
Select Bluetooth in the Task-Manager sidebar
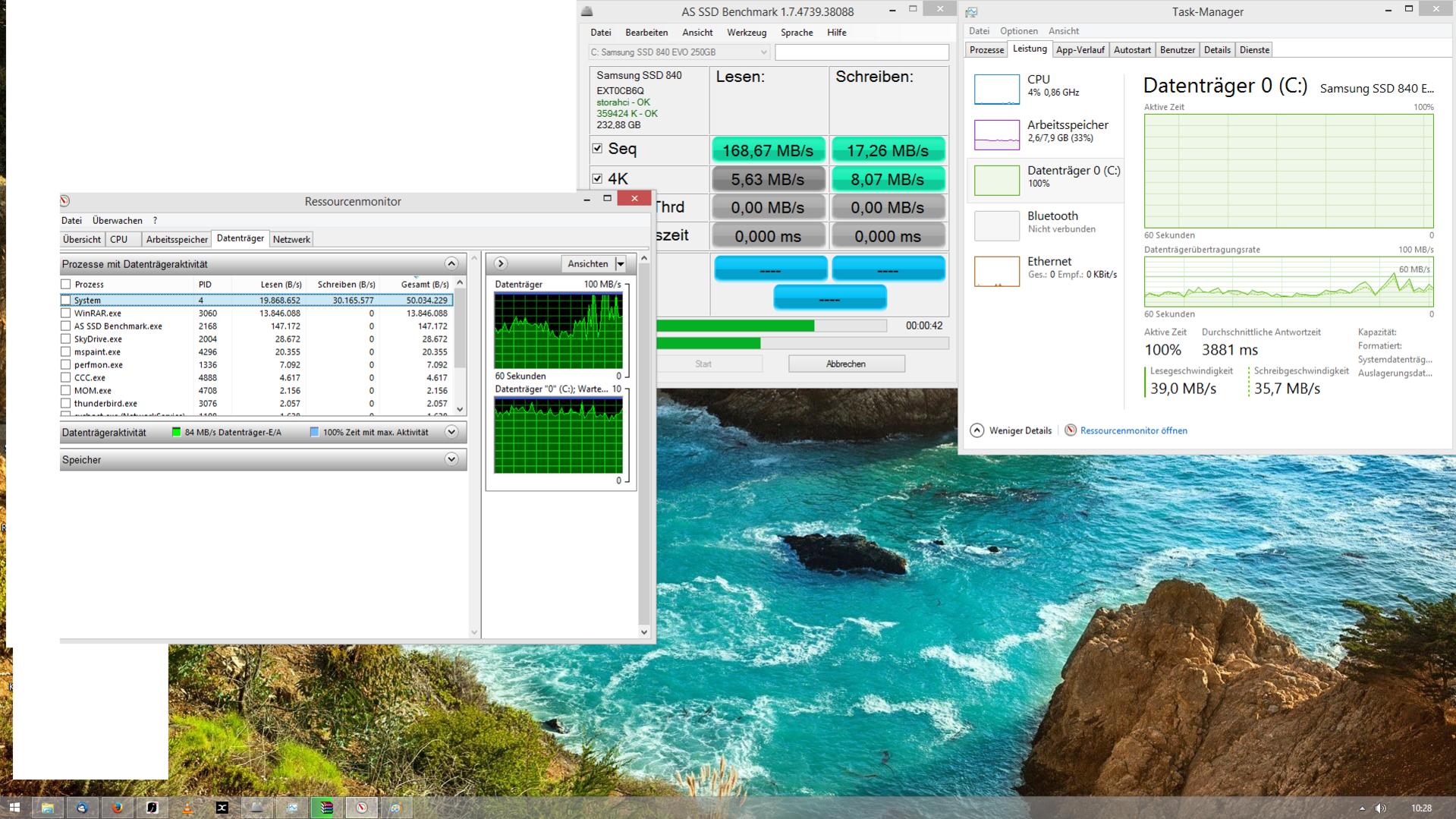[1045, 225]
